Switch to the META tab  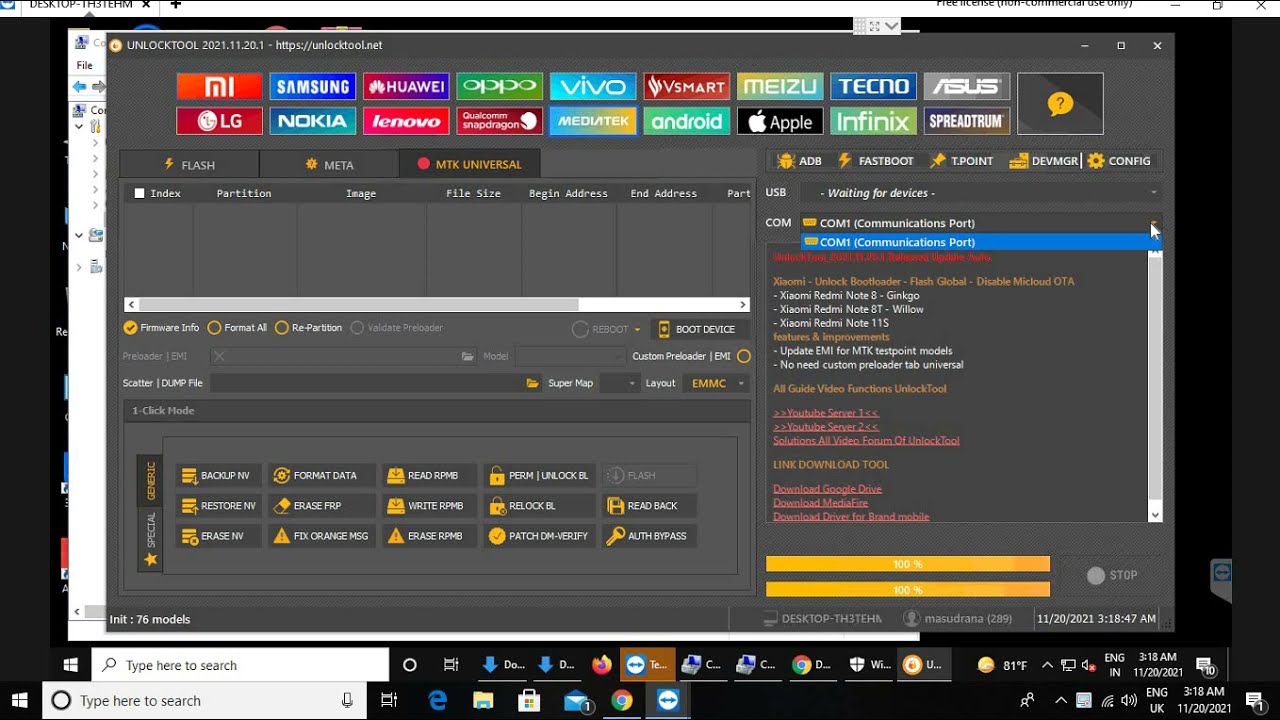coord(329,164)
